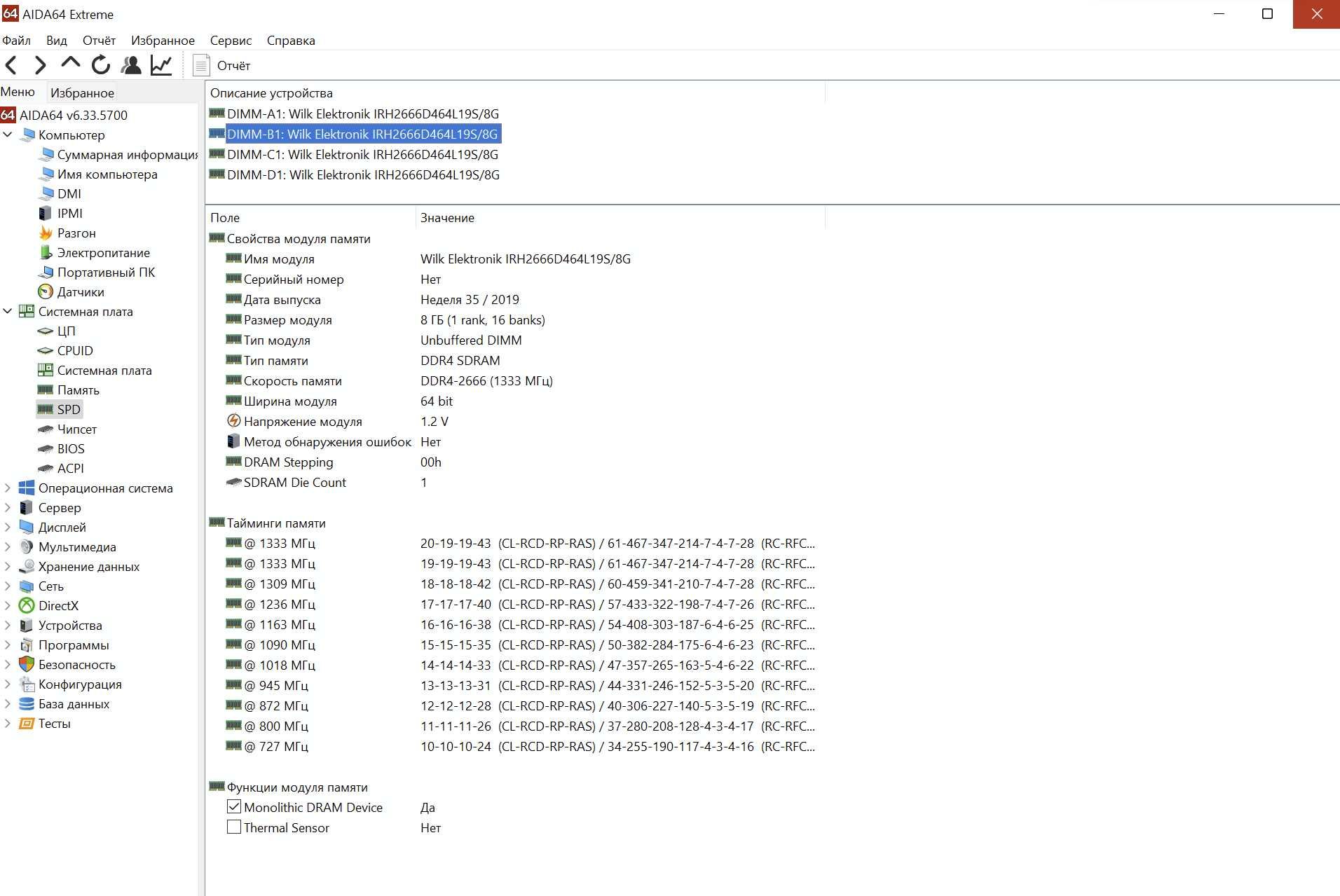This screenshot has width=1340, height=896.
Task: Open the graph chart toolbar icon
Action: pos(161,65)
